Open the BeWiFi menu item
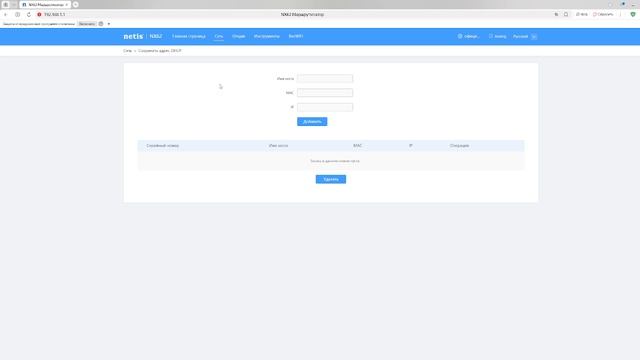640x360 pixels. 296,36
